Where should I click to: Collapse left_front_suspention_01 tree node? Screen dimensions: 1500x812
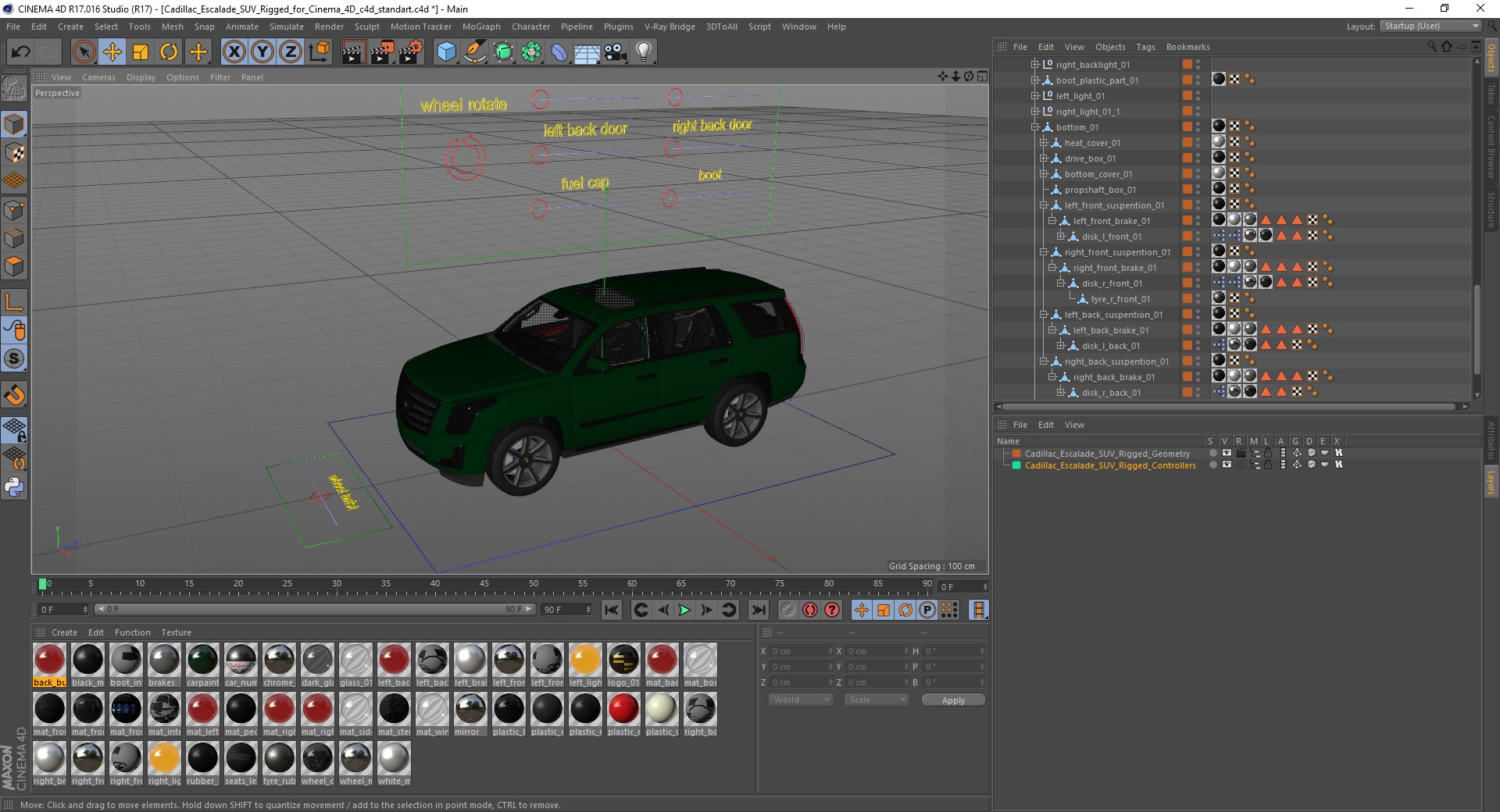click(1044, 205)
